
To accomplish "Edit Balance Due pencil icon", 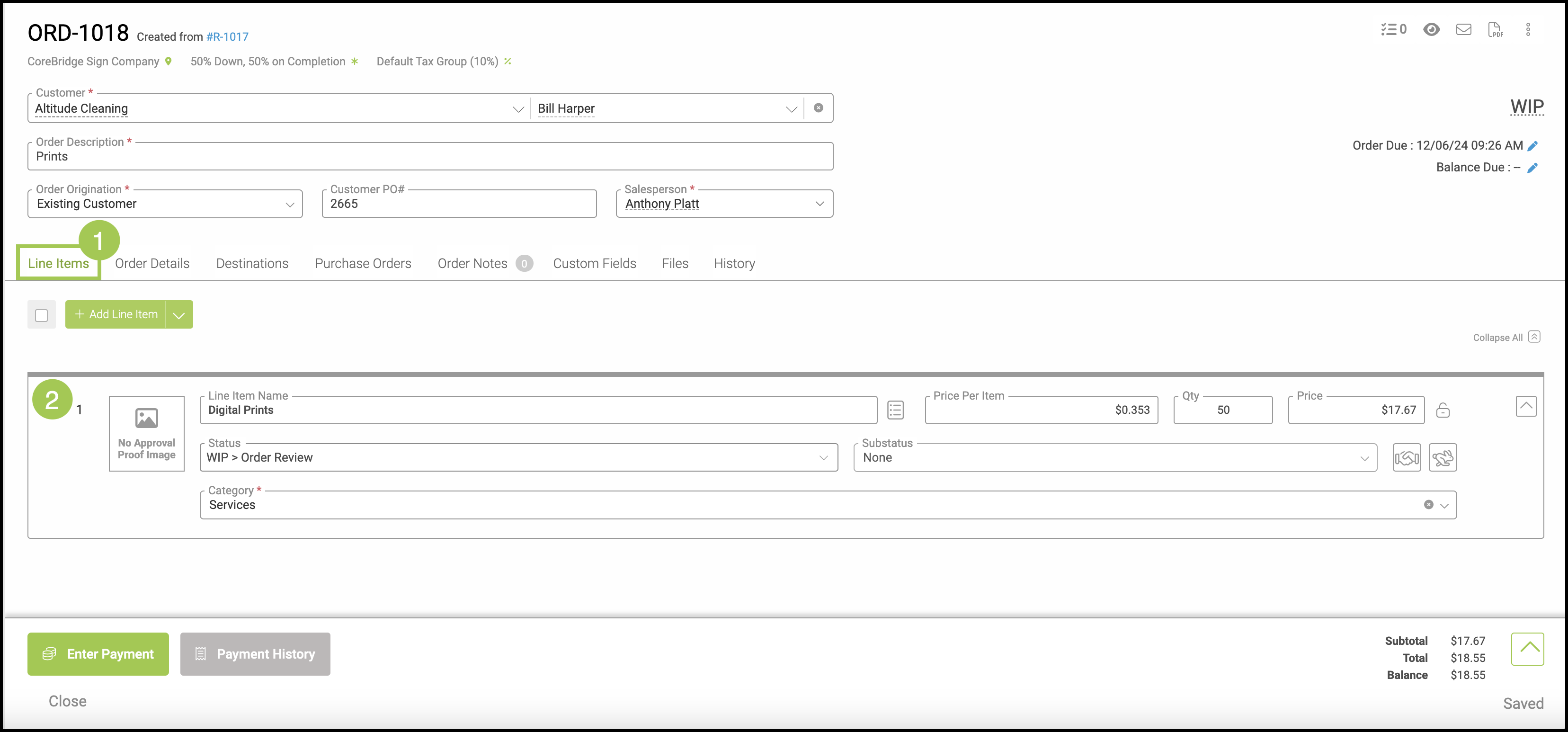I will (1532, 168).
